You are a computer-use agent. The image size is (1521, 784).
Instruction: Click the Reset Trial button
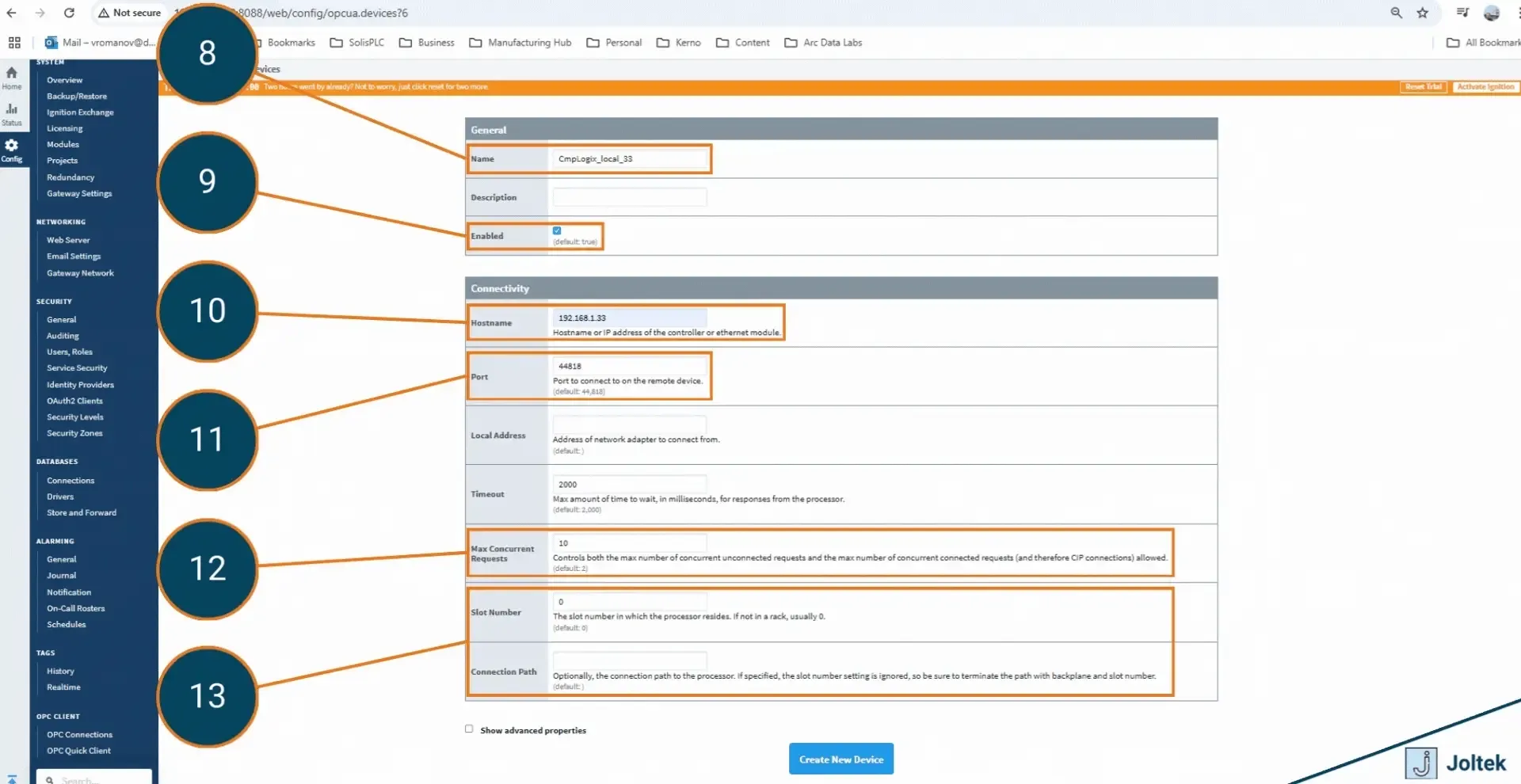point(1424,87)
